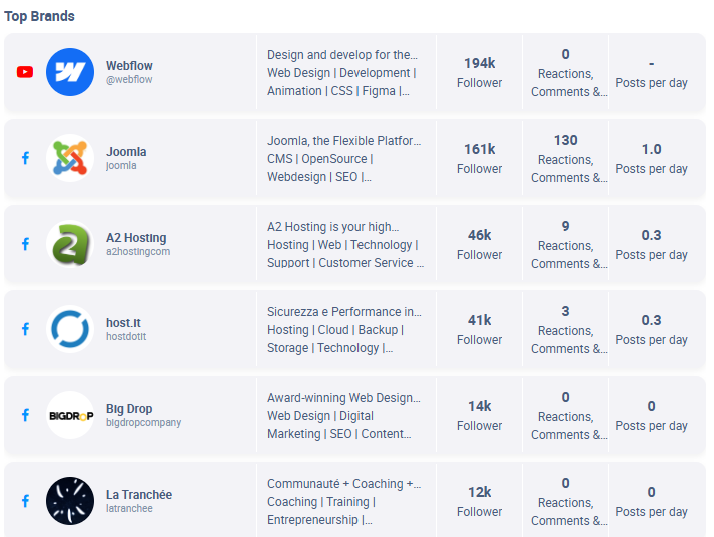Click the Facebook icon beside Big Drop
714x537 pixels.
pos(26,415)
